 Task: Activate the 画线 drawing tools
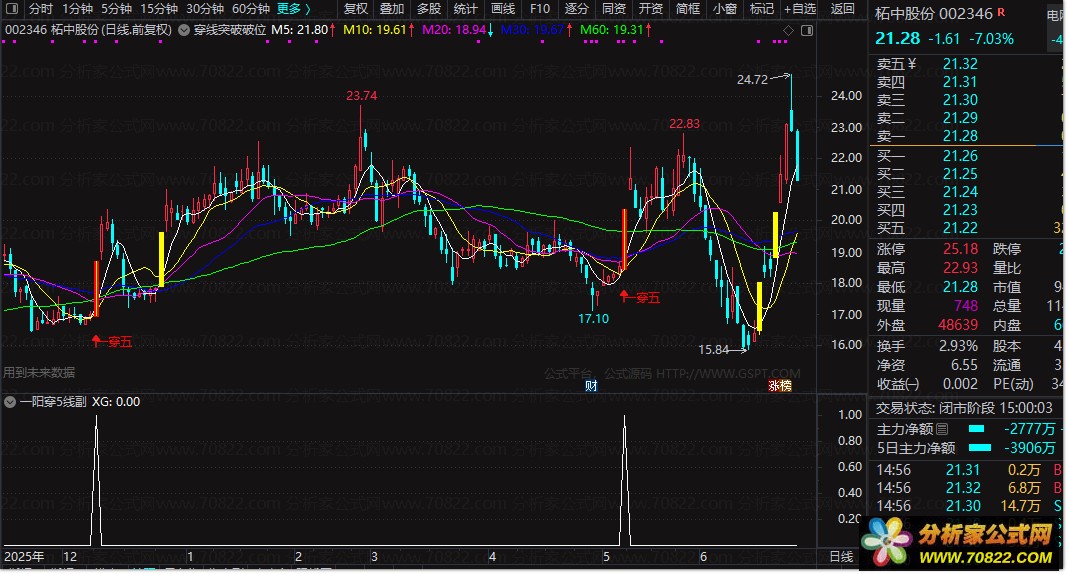click(503, 9)
